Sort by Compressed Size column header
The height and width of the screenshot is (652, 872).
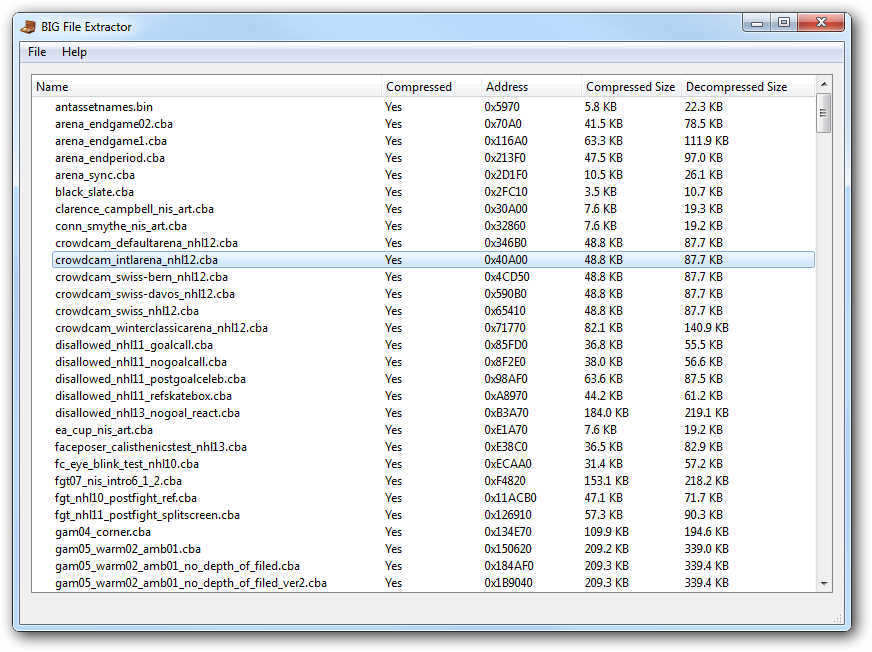631,87
